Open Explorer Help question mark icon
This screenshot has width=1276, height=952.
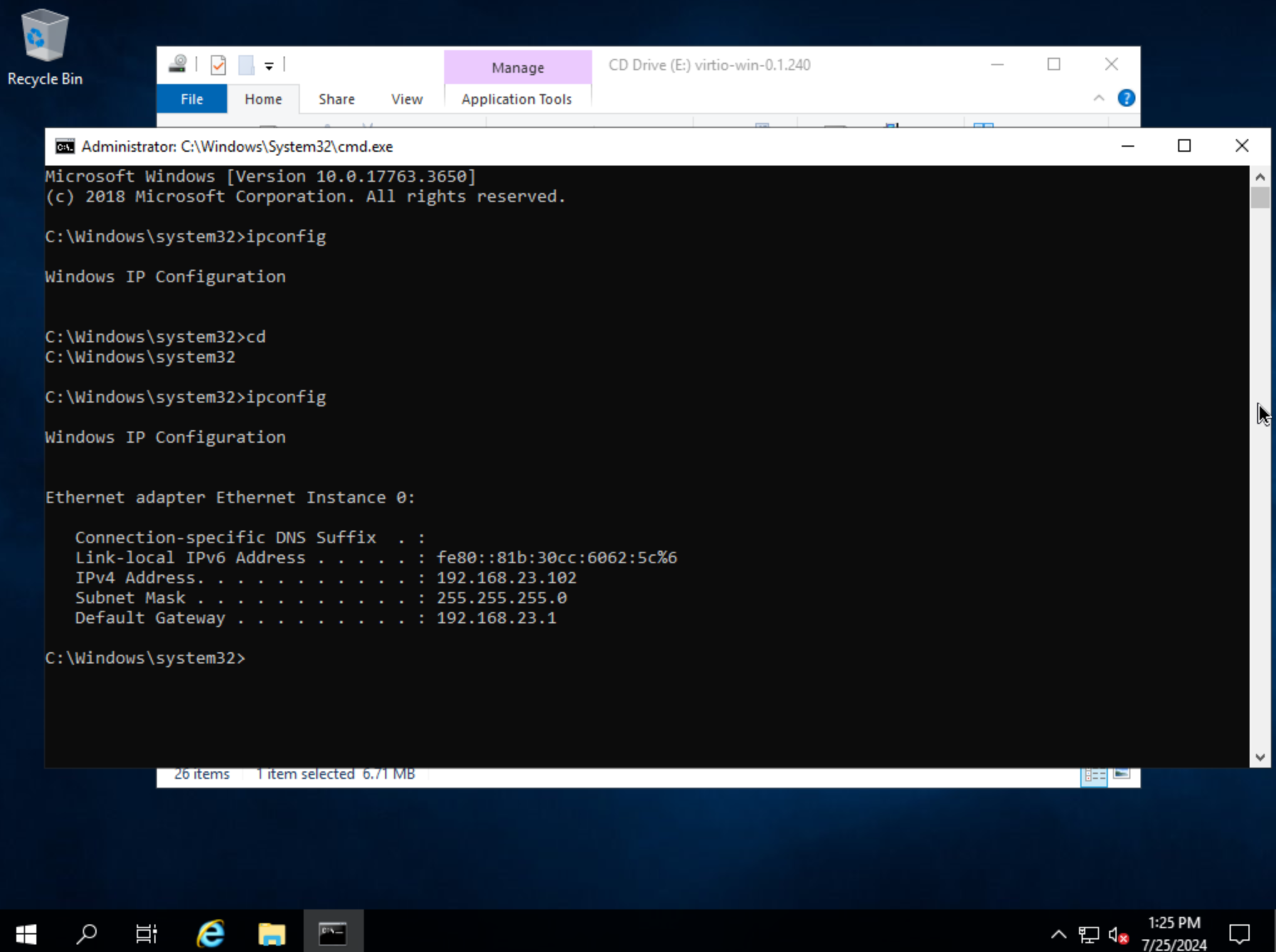coord(1125,98)
